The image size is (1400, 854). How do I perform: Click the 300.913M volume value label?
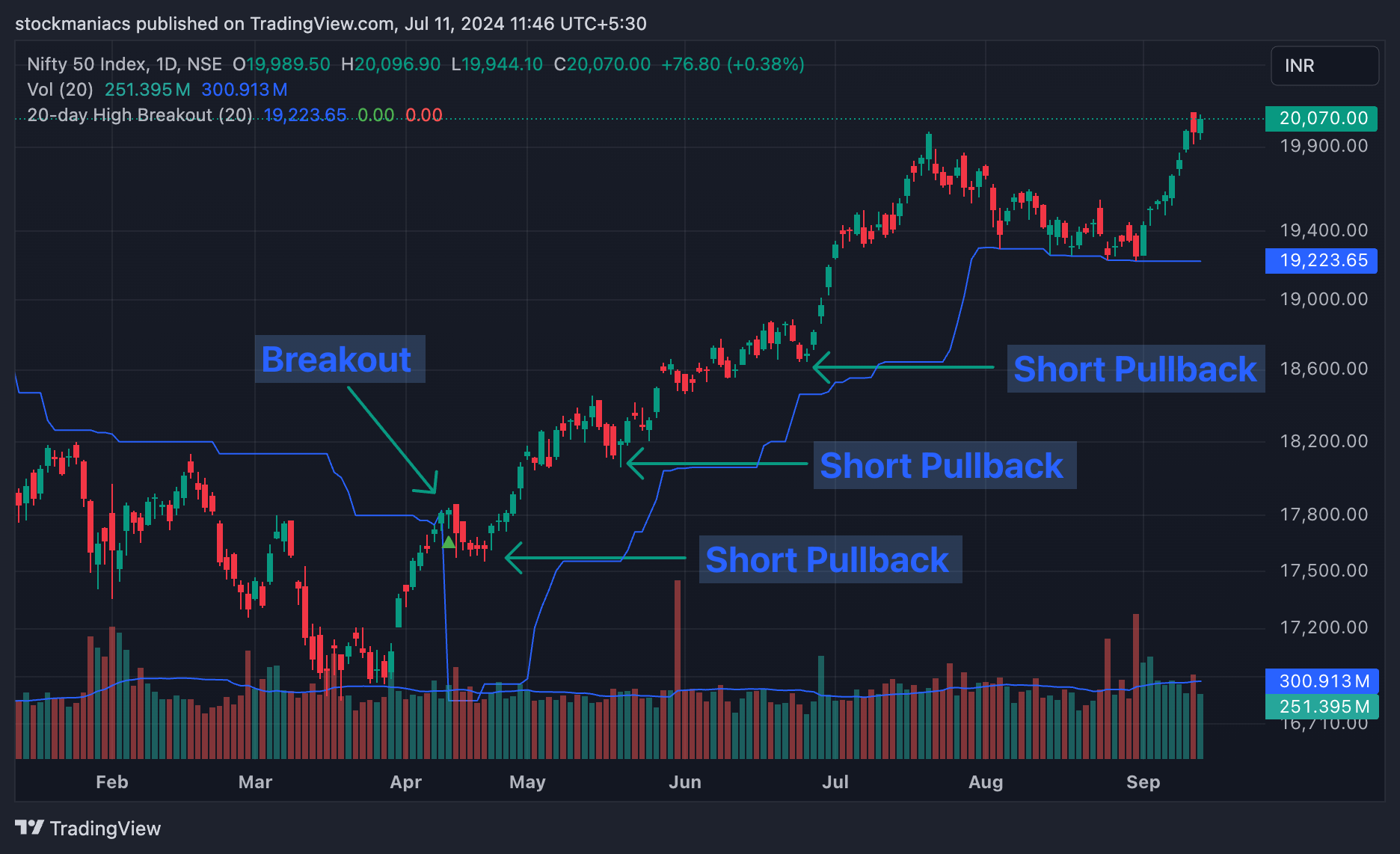(1321, 681)
